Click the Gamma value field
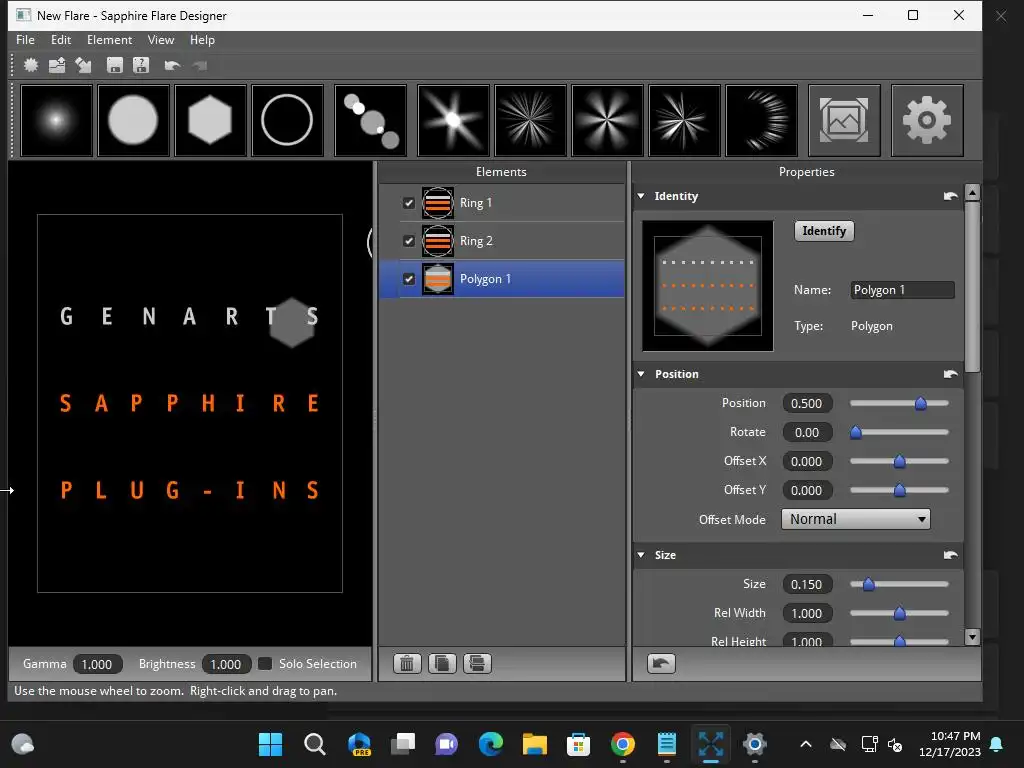The width and height of the screenshot is (1024, 768). pyautogui.click(x=97, y=664)
